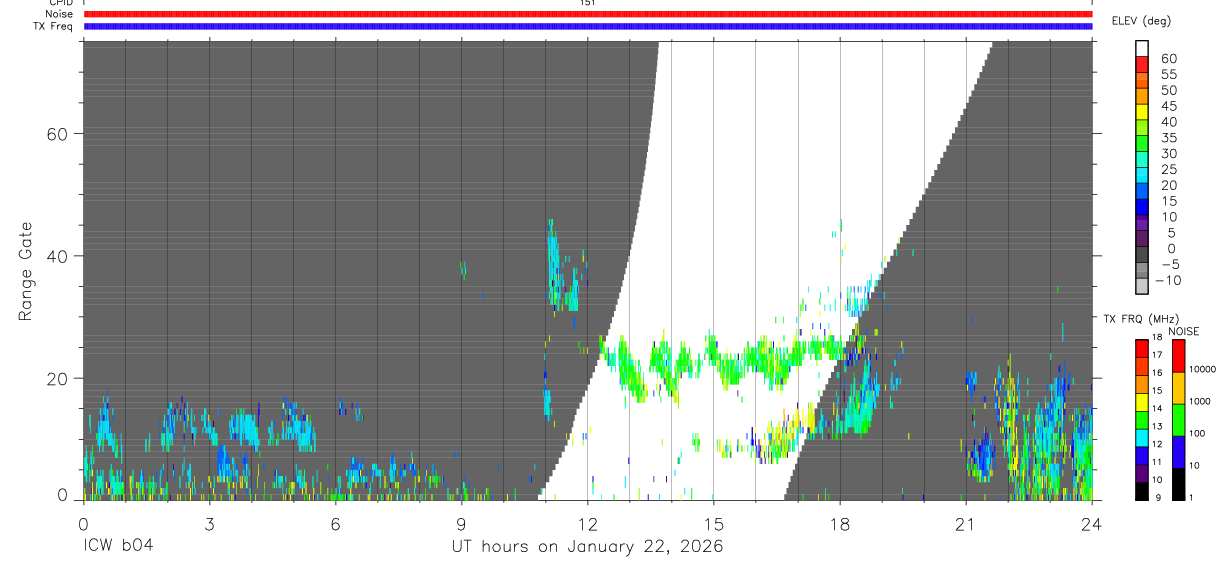Pick the cyan swatch in ELEV colorbar
Image resolution: width=1228 pixels, height=567 pixels.
point(1142,174)
